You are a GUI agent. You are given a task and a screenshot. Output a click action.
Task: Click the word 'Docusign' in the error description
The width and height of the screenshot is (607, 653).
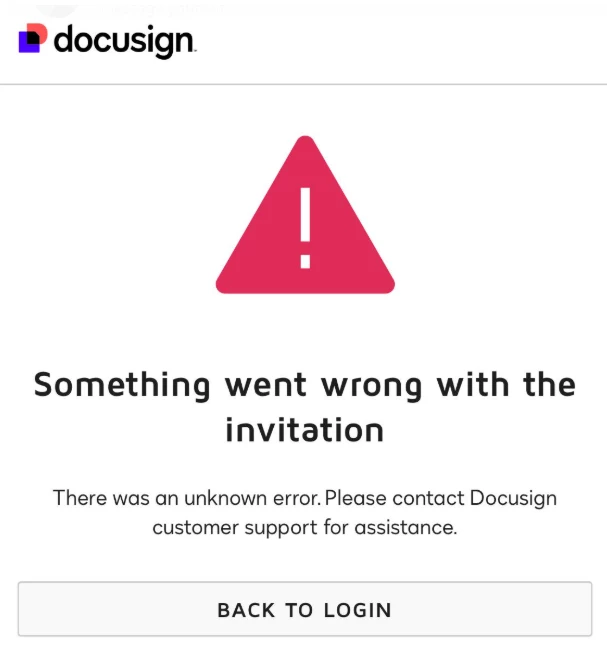click(x=513, y=498)
